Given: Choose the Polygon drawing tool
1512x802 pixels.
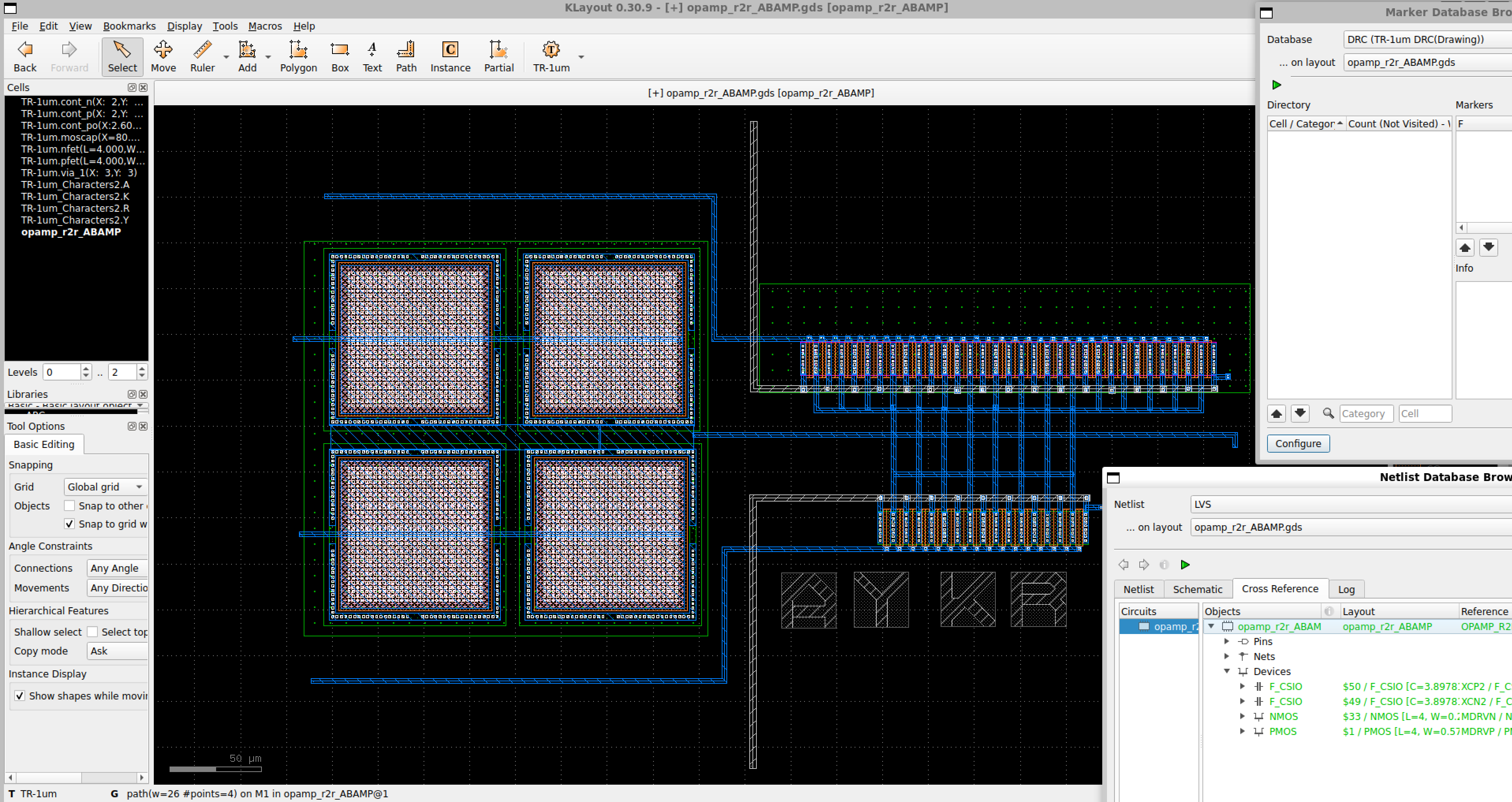Looking at the screenshot, I should click(298, 56).
